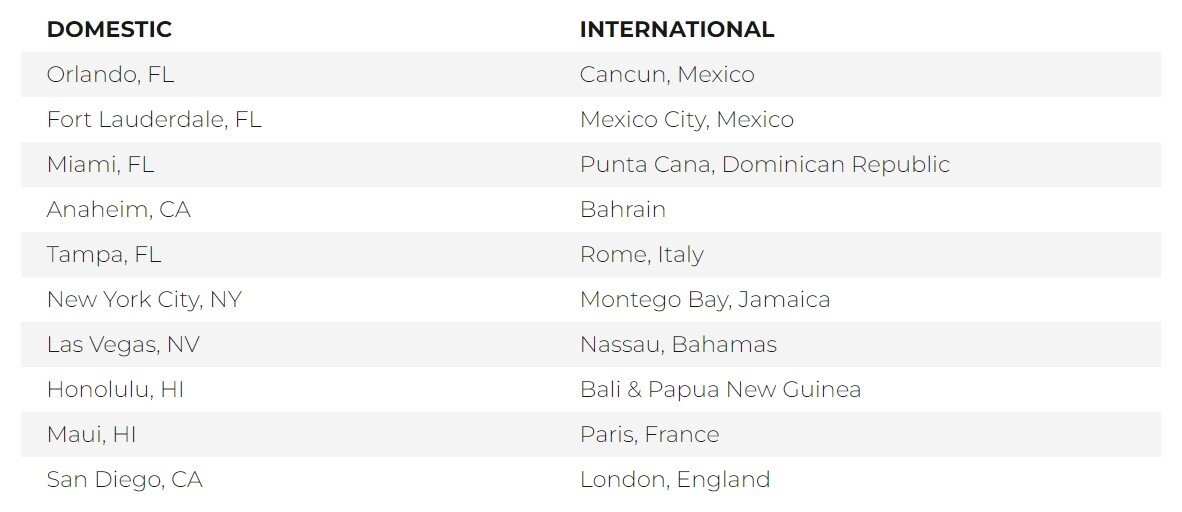The height and width of the screenshot is (512, 1182).
Task: Select Orlando, FL in the list
Action: coord(110,75)
